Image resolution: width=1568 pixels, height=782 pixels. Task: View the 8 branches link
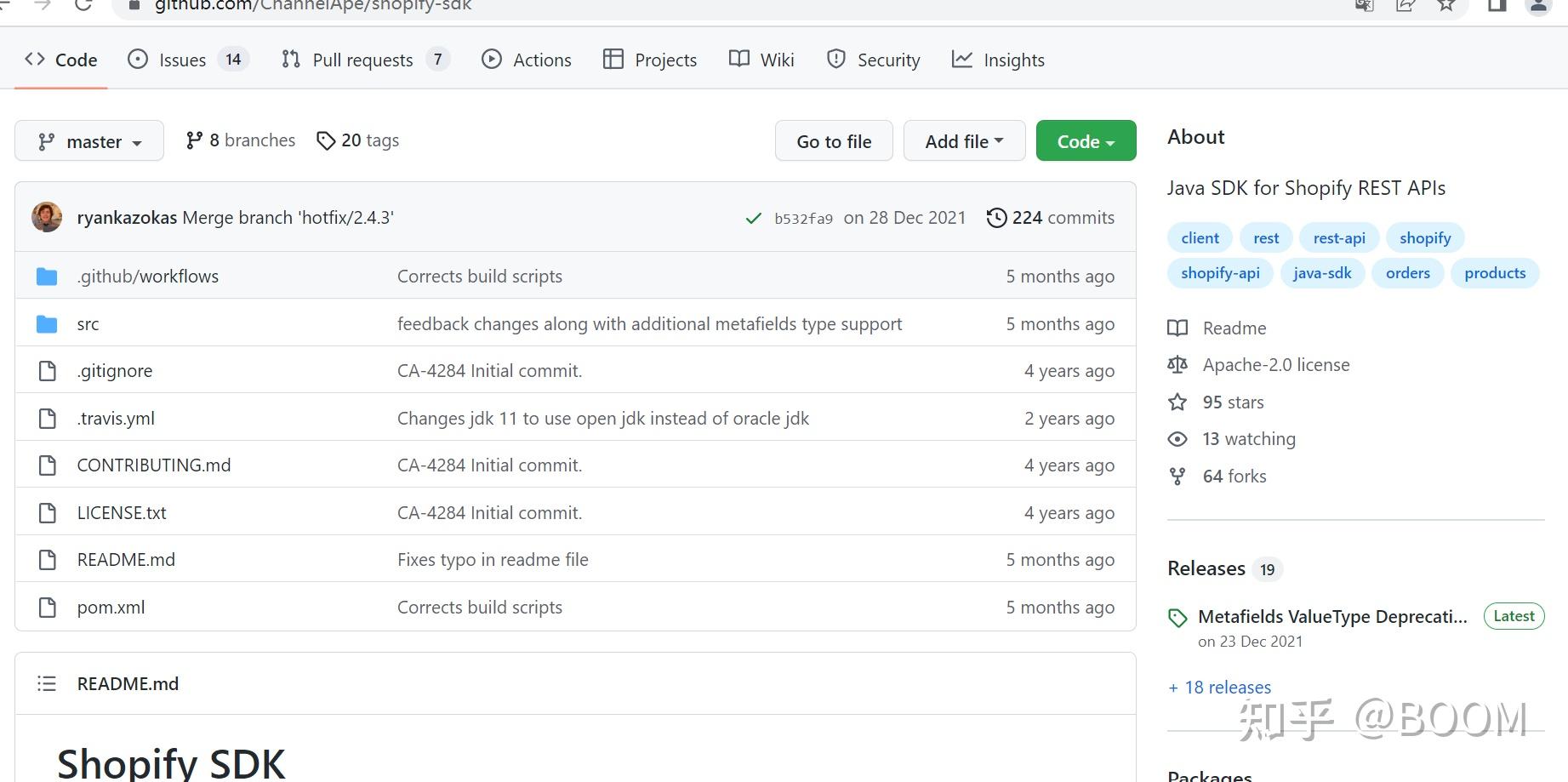pyautogui.click(x=241, y=140)
